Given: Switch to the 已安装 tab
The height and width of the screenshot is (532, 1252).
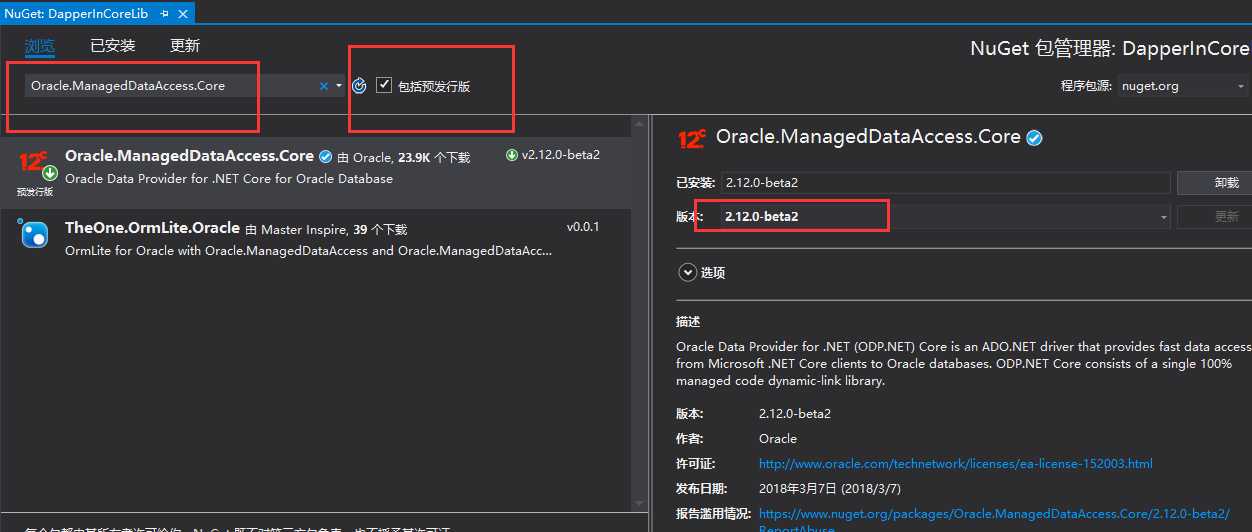Looking at the screenshot, I should 113,45.
